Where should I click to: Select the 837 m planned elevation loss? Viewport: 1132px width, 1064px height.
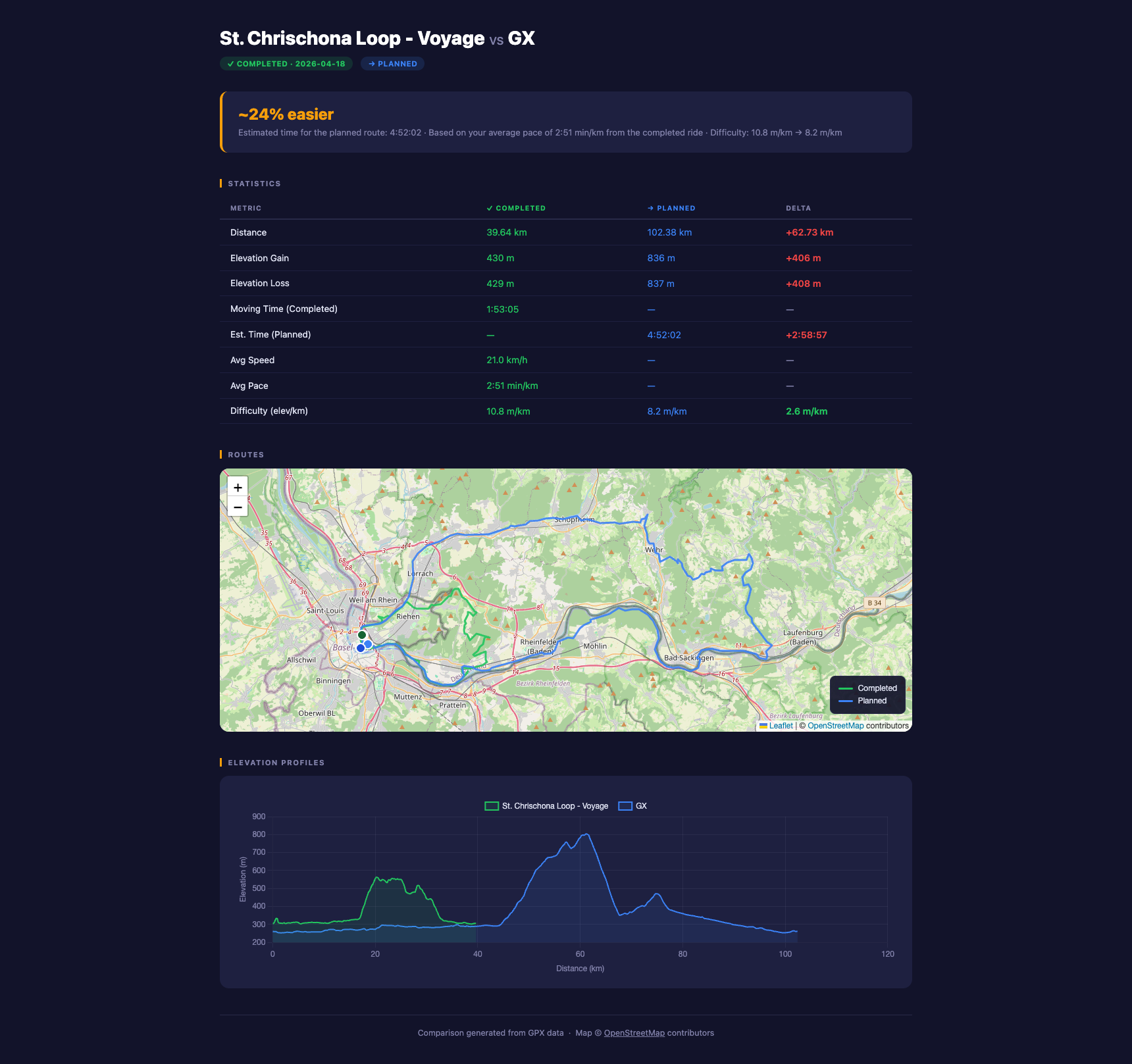point(661,284)
